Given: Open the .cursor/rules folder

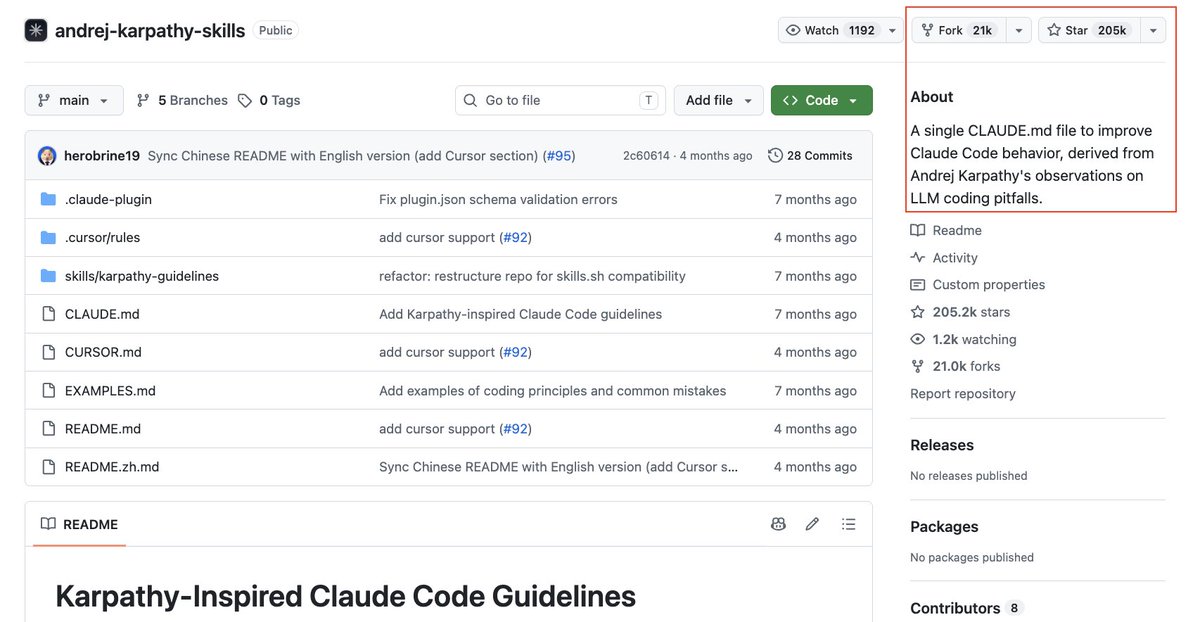Looking at the screenshot, I should click(x=102, y=237).
